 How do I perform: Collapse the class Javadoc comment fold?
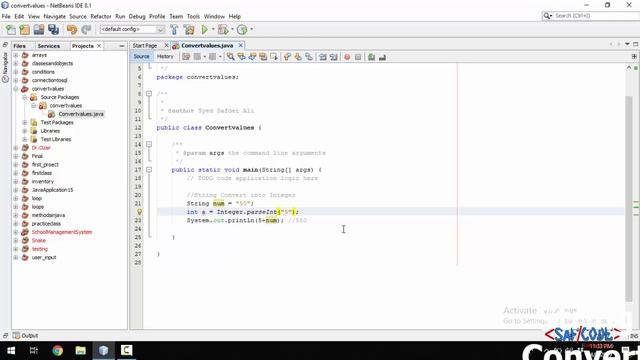[x=149, y=94]
